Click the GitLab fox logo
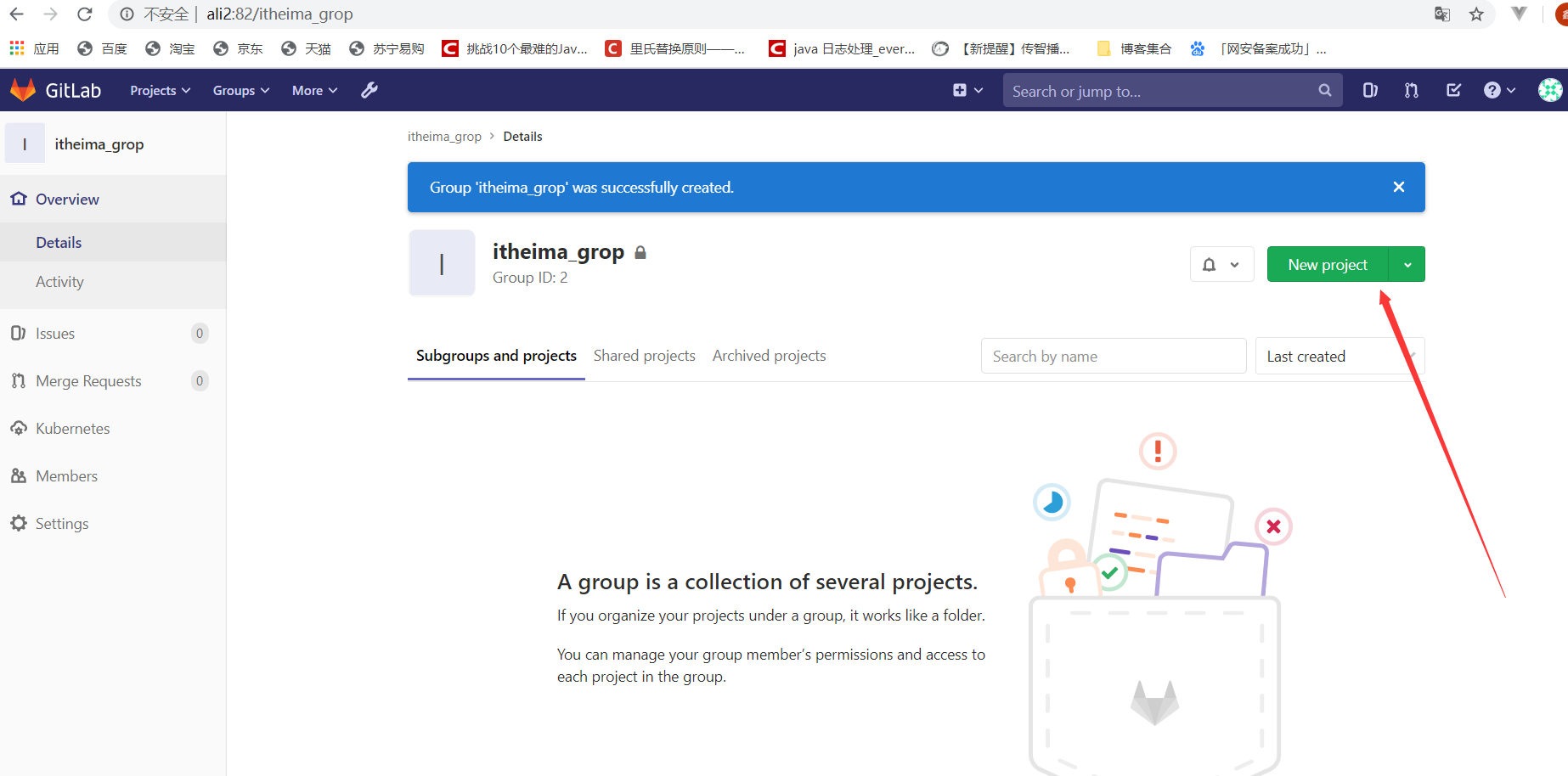 [x=23, y=90]
